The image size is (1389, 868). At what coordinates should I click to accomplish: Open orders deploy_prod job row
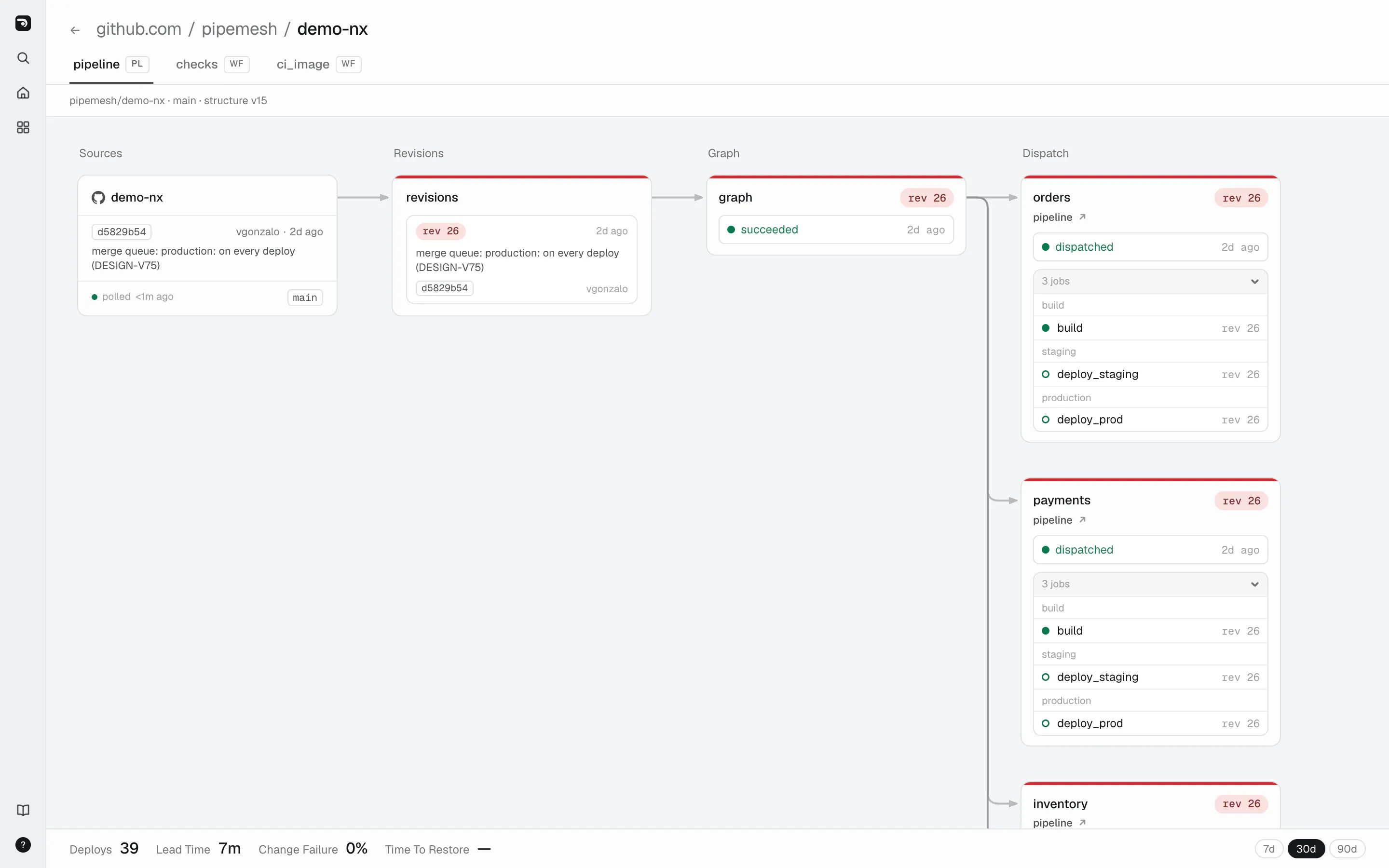[x=1150, y=420]
